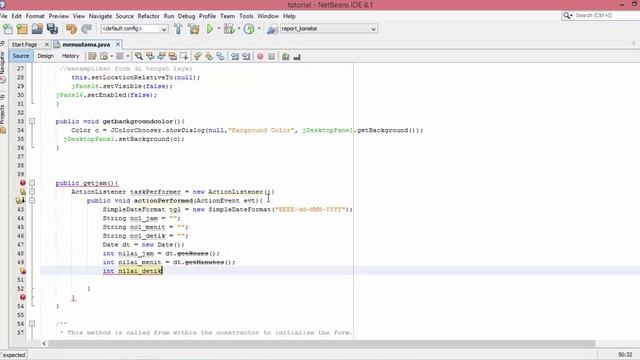The width and height of the screenshot is (640, 360).
Task: Start Debug Project icon
Action: click(229, 29)
